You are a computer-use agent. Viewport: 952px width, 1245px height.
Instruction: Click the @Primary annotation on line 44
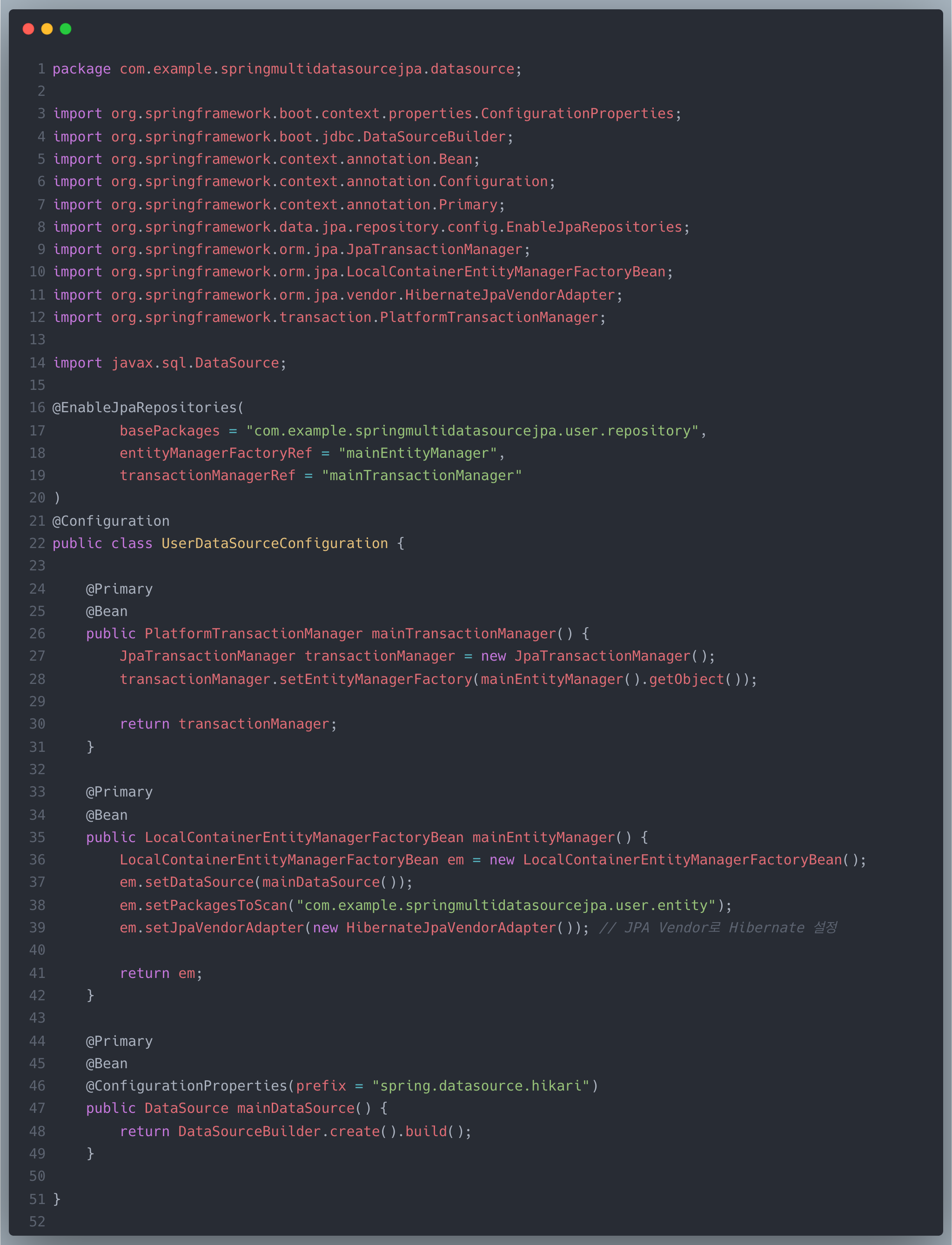[120, 1041]
